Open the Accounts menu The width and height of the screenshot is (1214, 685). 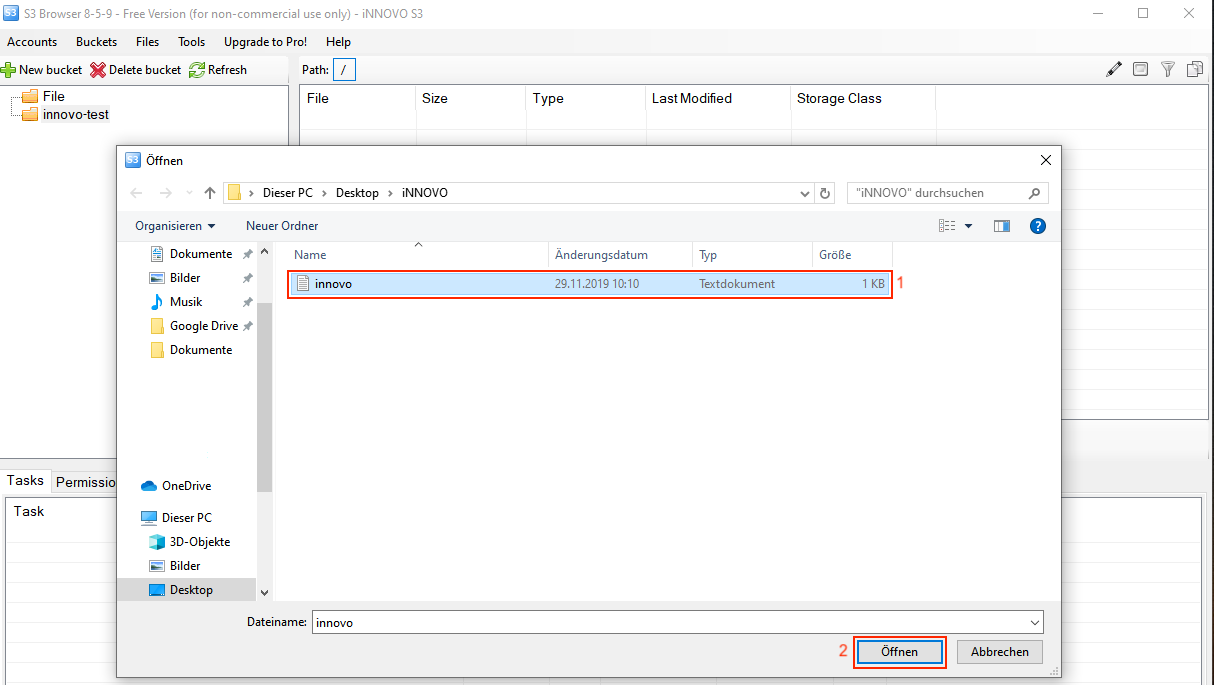pyautogui.click(x=32, y=42)
